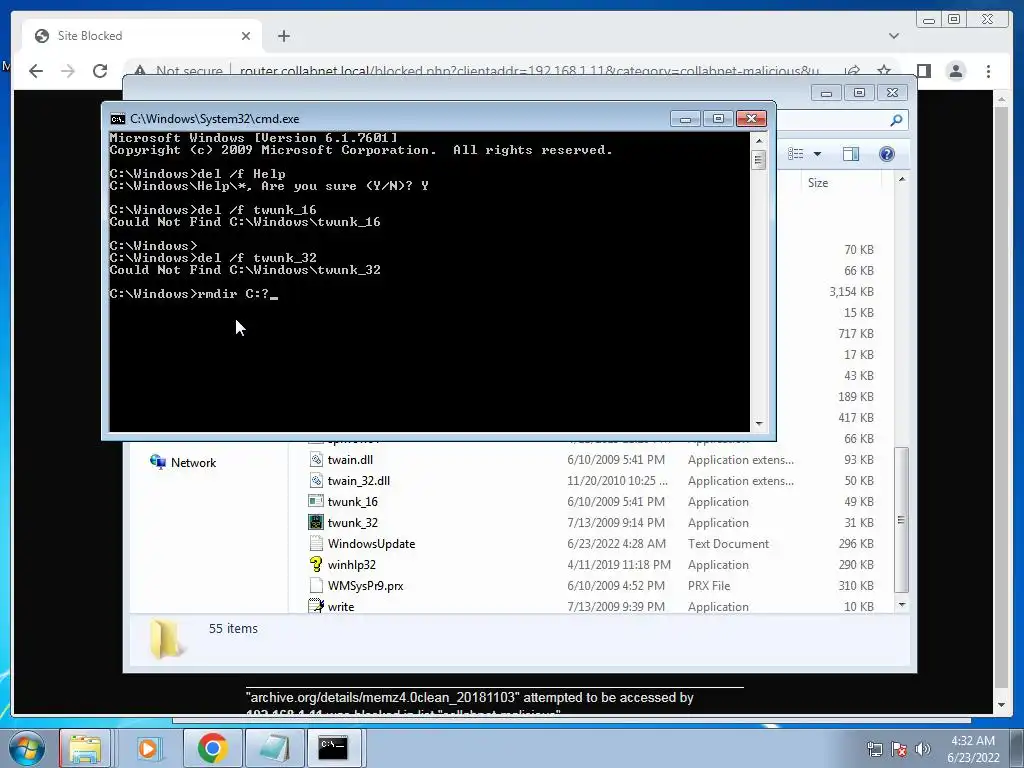Viewport: 1024px width, 768px height.
Task: Share this page from address bar
Action: [x=852, y=71]
